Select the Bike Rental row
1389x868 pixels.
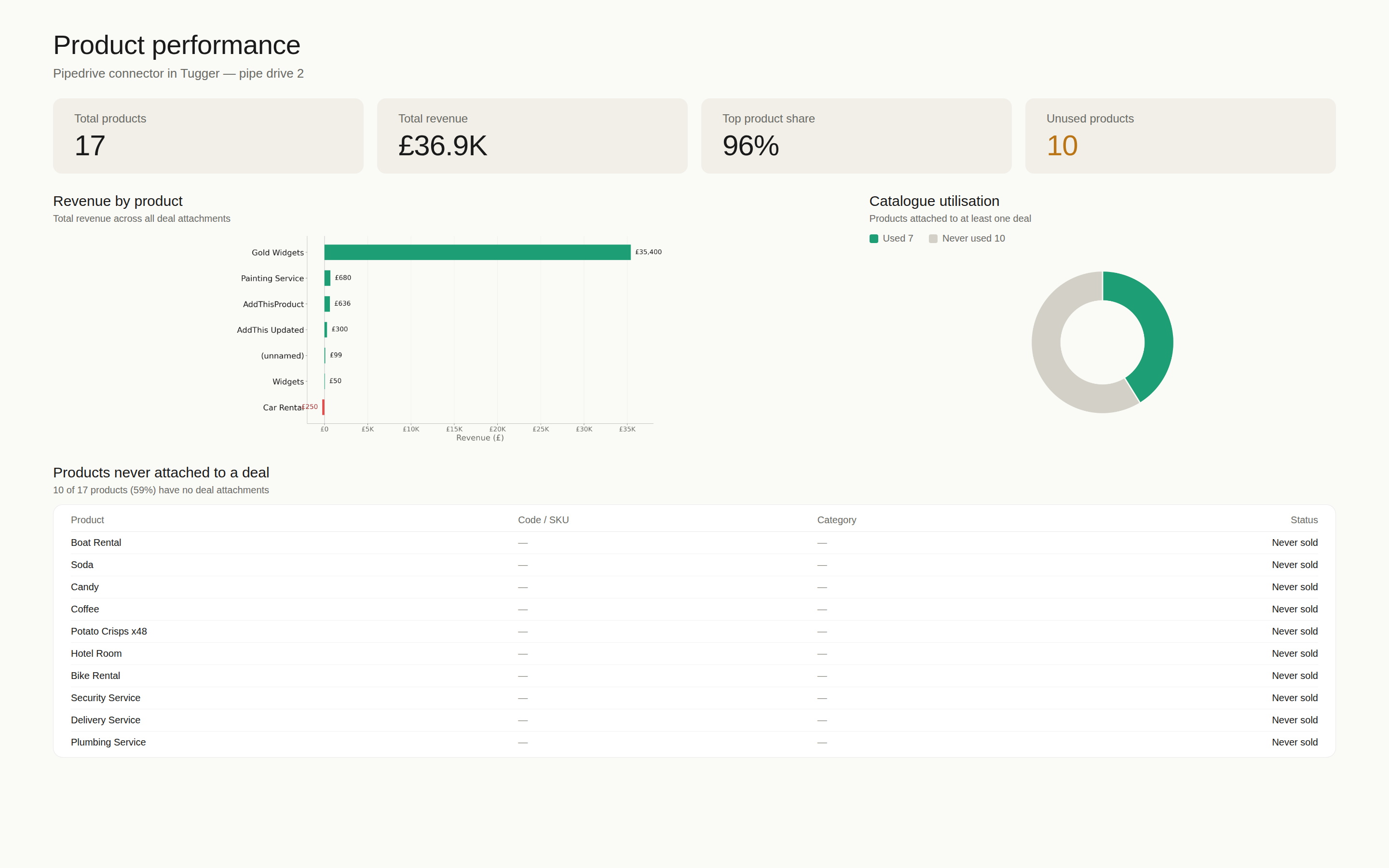click(694, 676)
